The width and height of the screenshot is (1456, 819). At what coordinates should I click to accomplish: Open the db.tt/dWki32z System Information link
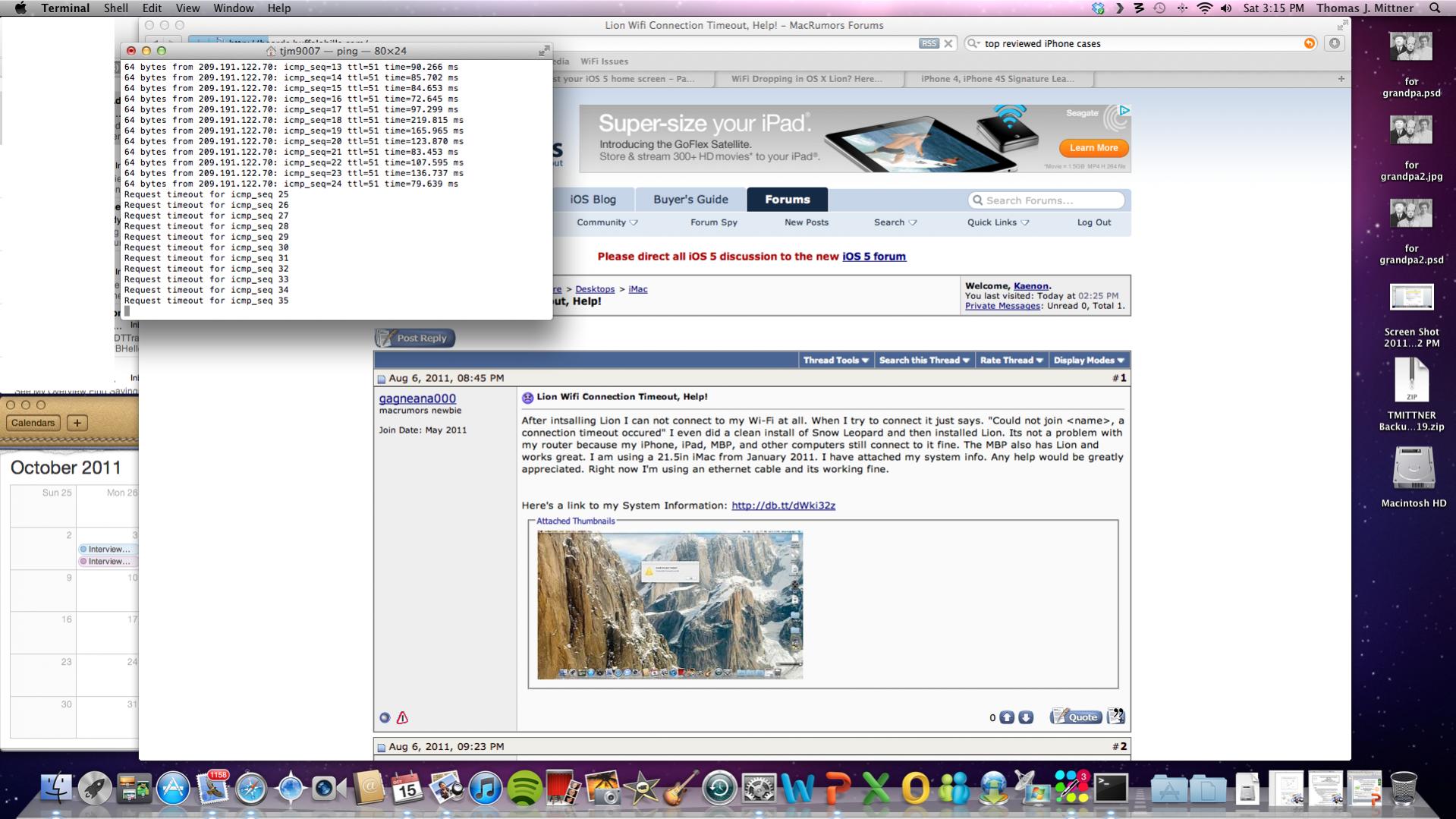coord(783,506)
